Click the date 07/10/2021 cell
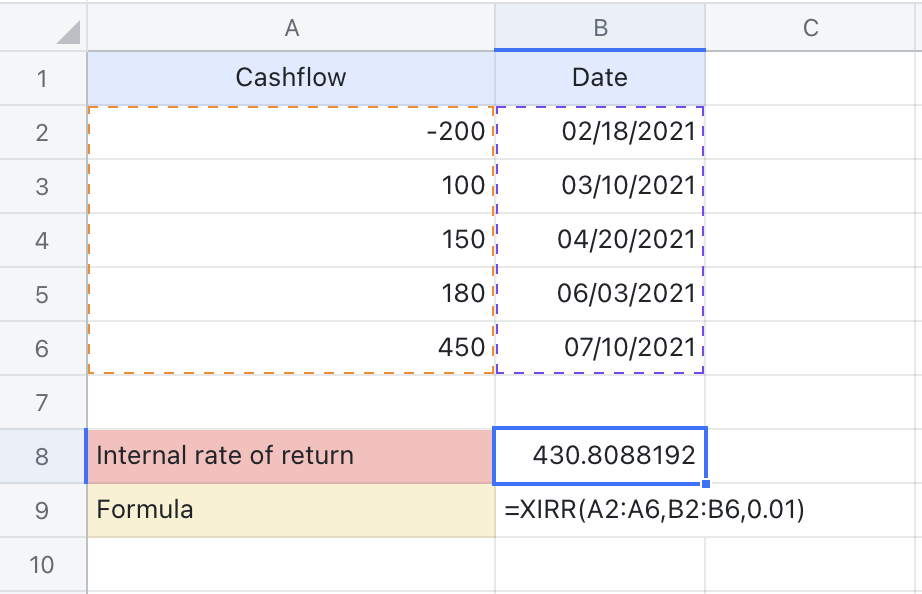This screenshot has width=922, height=594. tap(600, 347)
